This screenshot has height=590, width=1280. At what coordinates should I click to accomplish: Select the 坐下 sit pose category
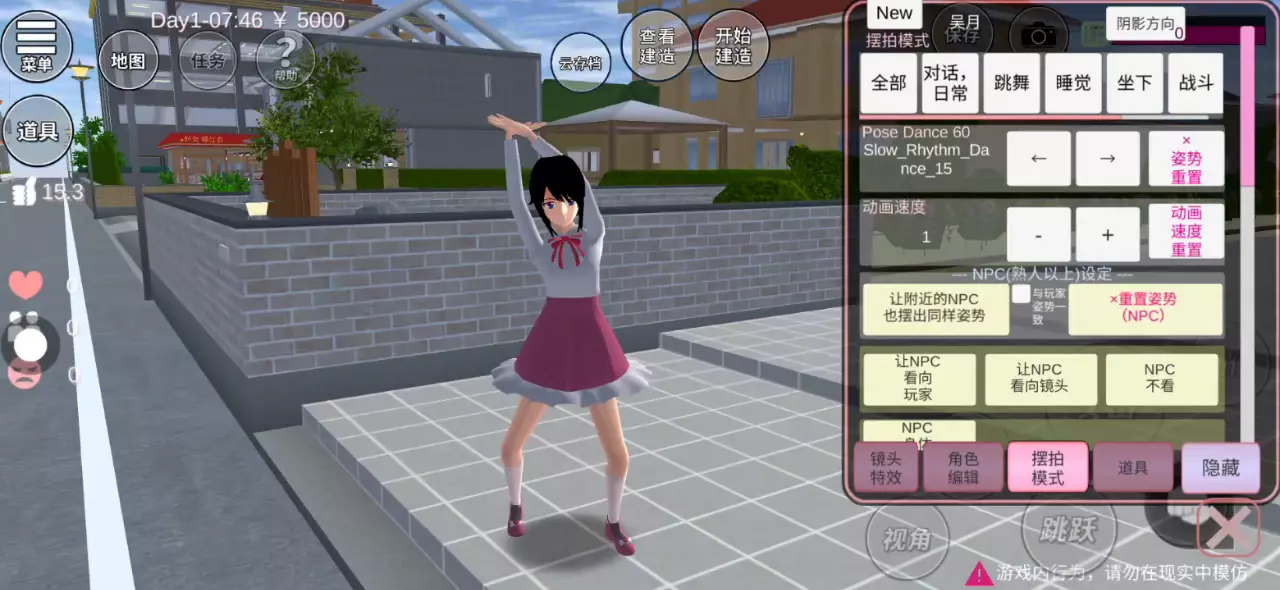pyautogui.click(x=1134, y=83)
